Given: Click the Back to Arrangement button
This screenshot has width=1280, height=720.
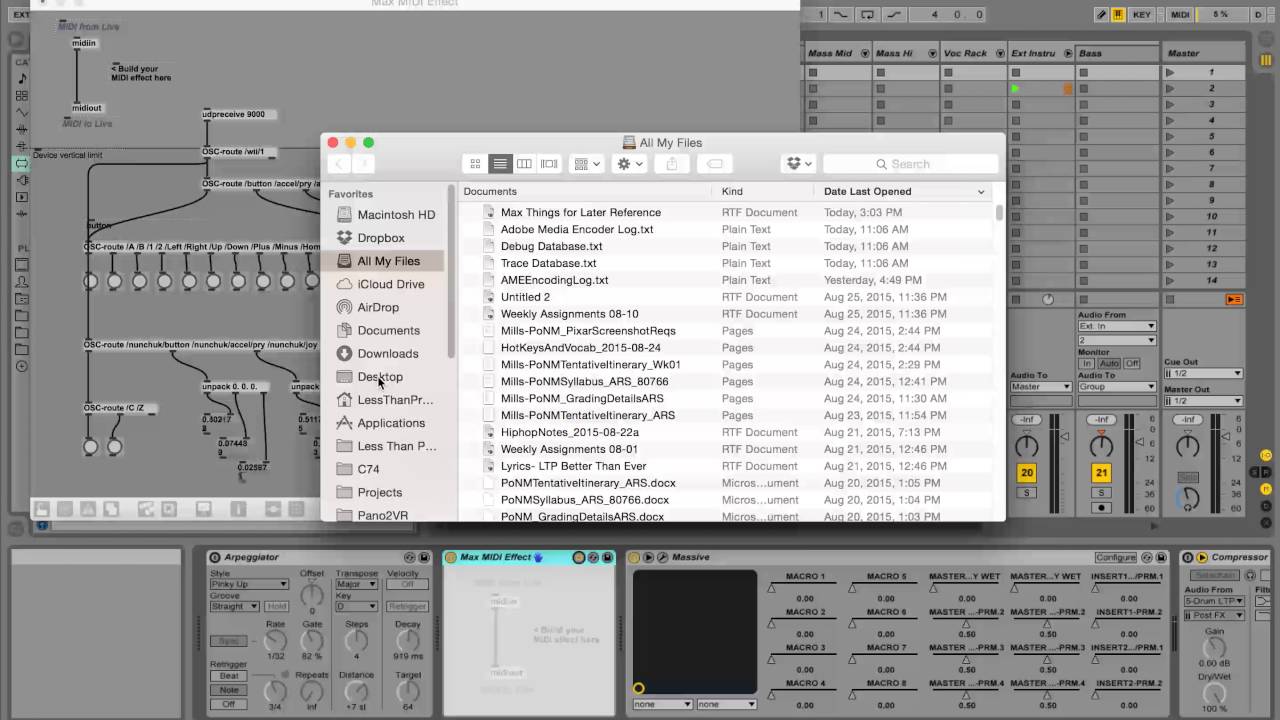Looking at the screenshot, I should [x=1234, y=300].
